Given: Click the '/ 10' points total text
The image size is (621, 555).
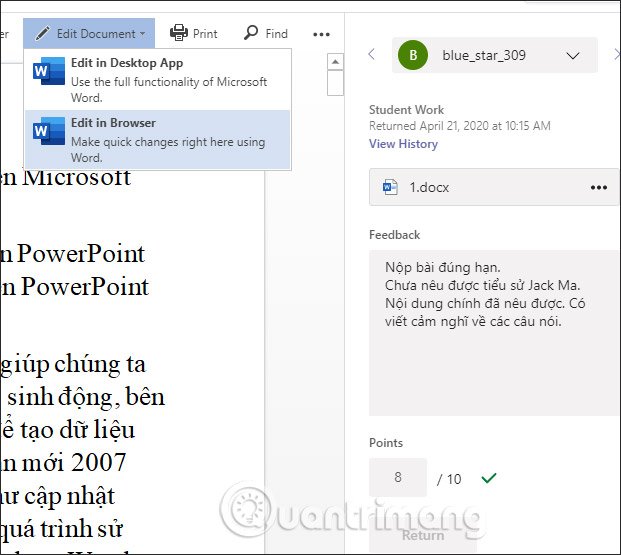Looking at the screenshot, I should click(x=449, y=479).
